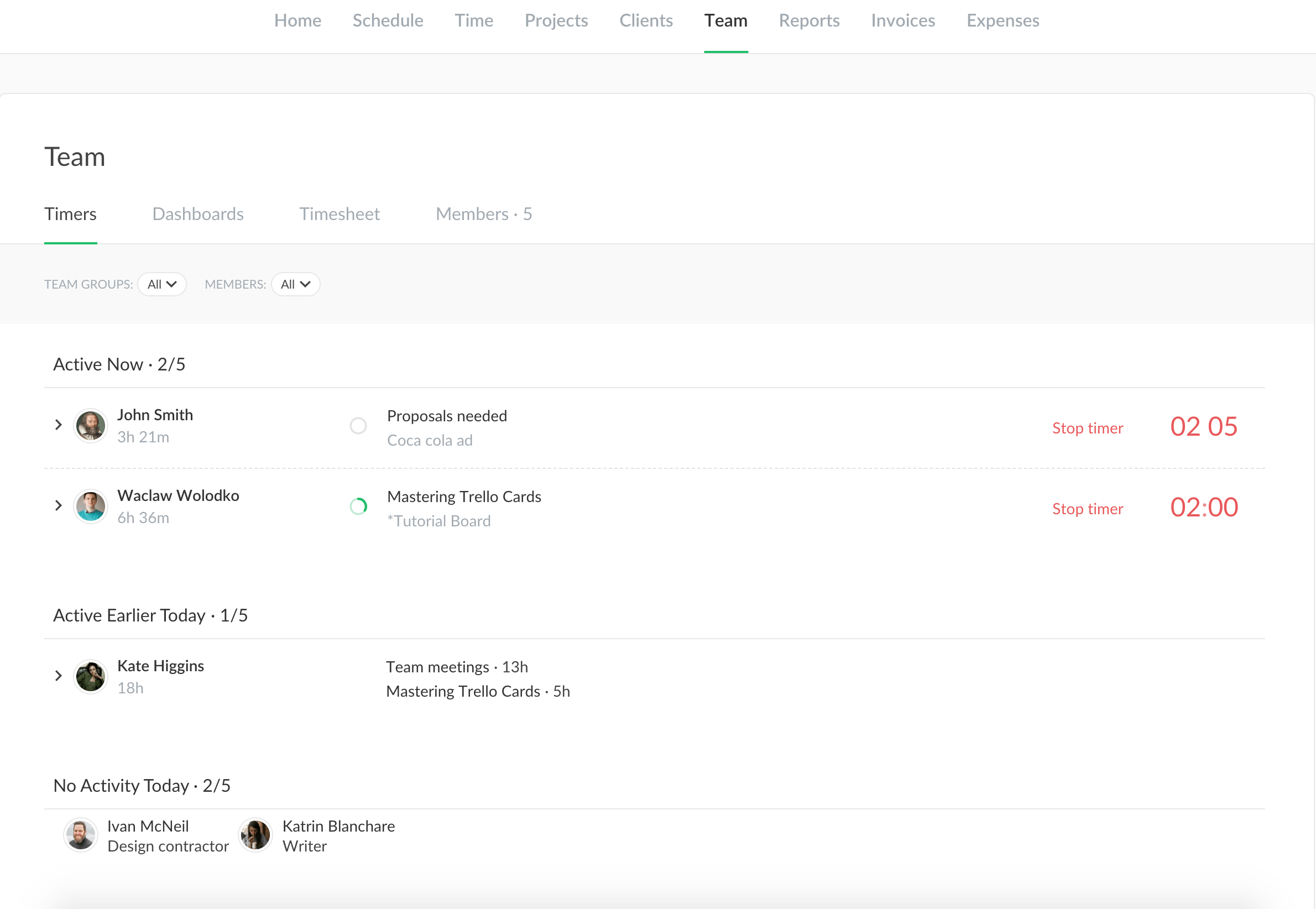1316x909 pixels.
Task: Open the Team Groups All dropdown
Action: pyautogui.click(x=161, y=284)
